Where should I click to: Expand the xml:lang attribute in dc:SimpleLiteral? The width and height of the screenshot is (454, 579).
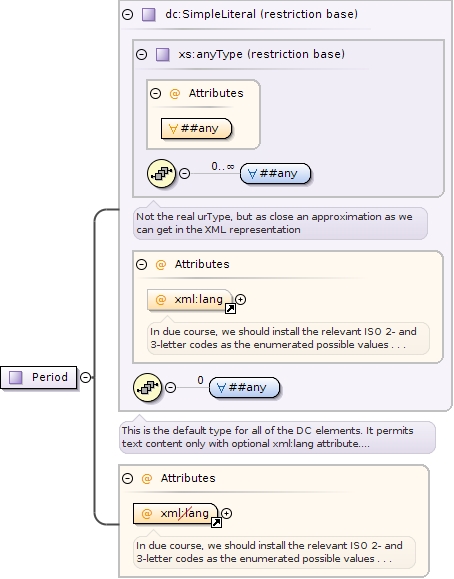pos(240,299)
